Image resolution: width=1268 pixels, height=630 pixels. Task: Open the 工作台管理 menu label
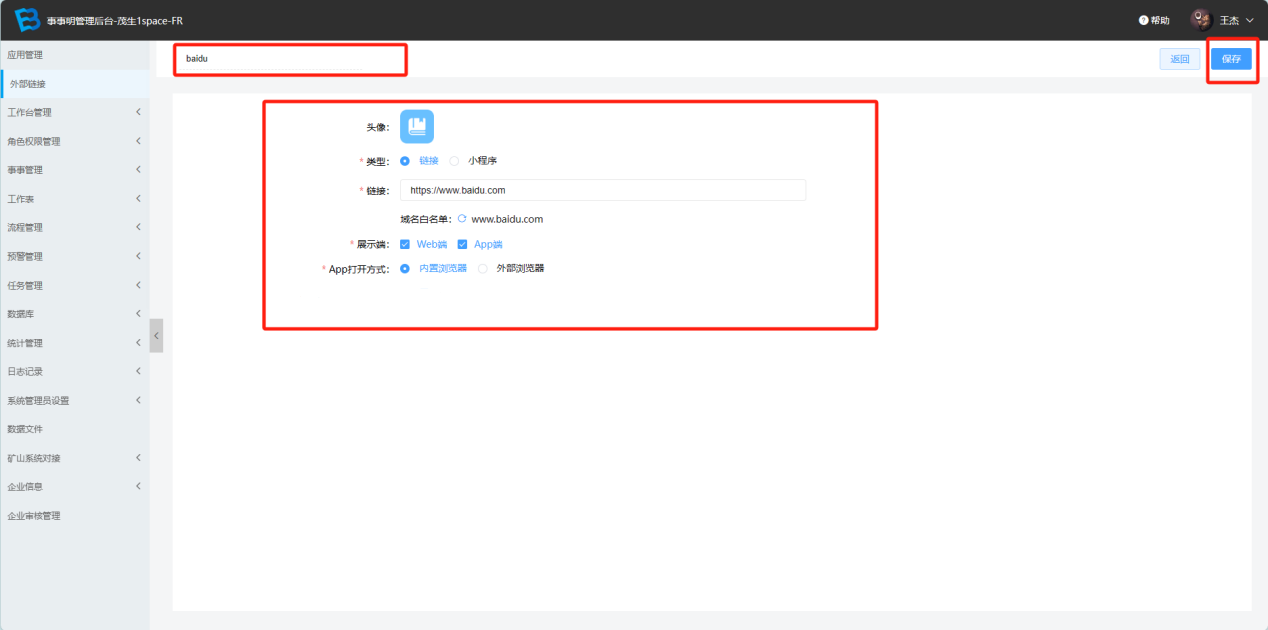pos(29,113)
